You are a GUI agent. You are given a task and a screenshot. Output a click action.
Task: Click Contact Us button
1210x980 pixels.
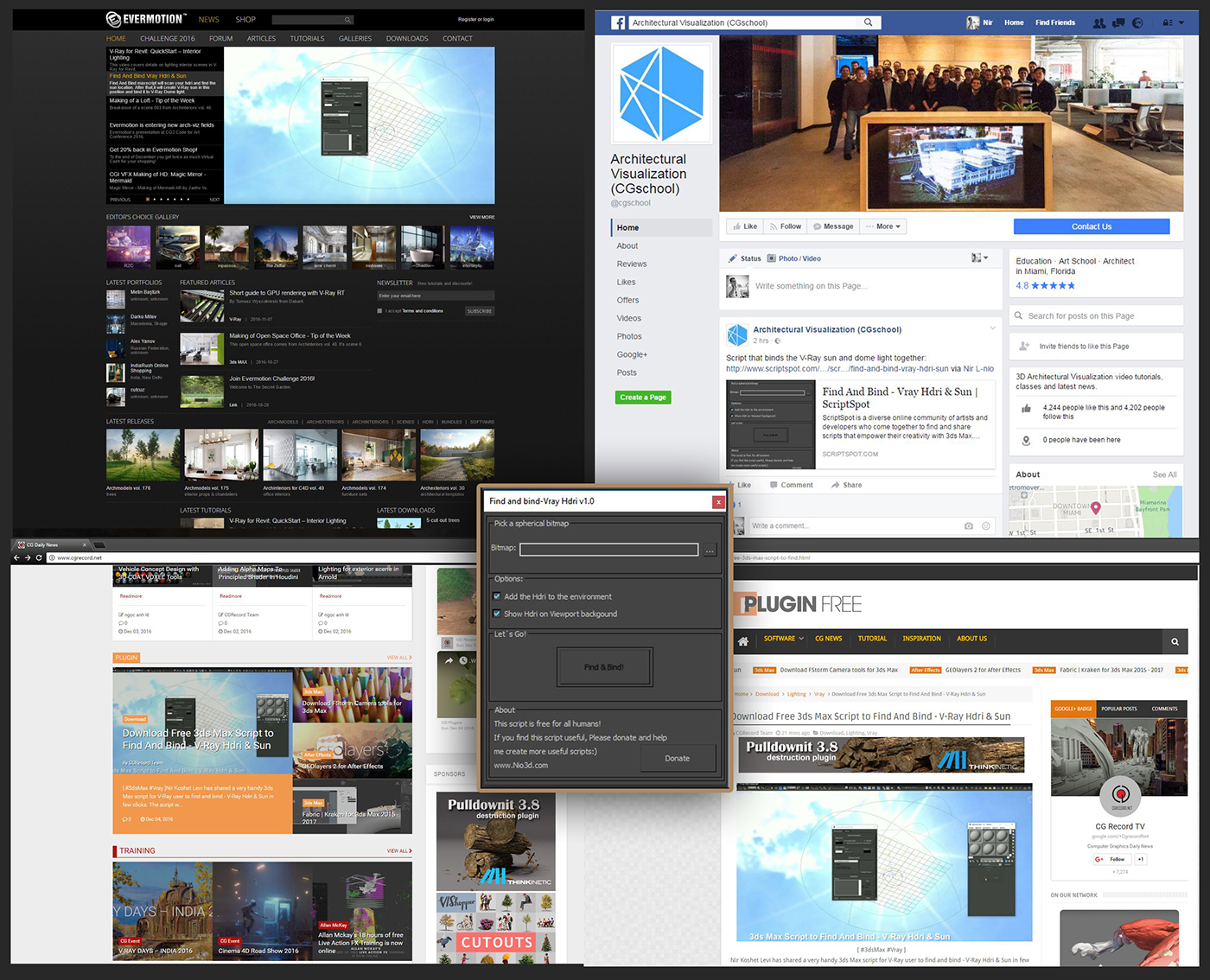[x=1092, y=226]
